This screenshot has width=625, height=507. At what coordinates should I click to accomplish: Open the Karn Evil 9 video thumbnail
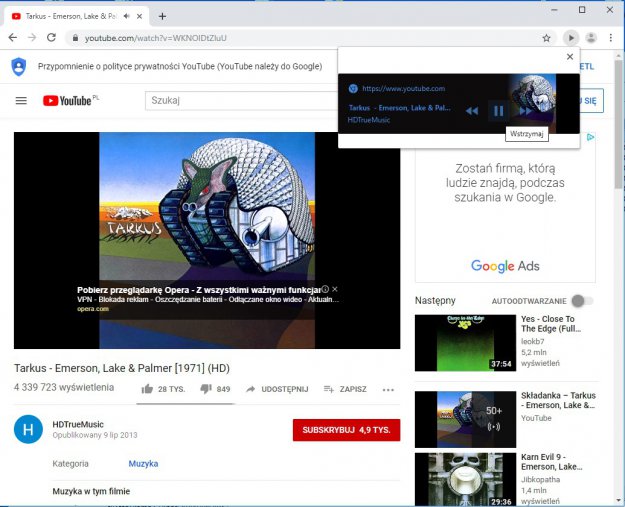pyautogui.click(x=465, y=480)
